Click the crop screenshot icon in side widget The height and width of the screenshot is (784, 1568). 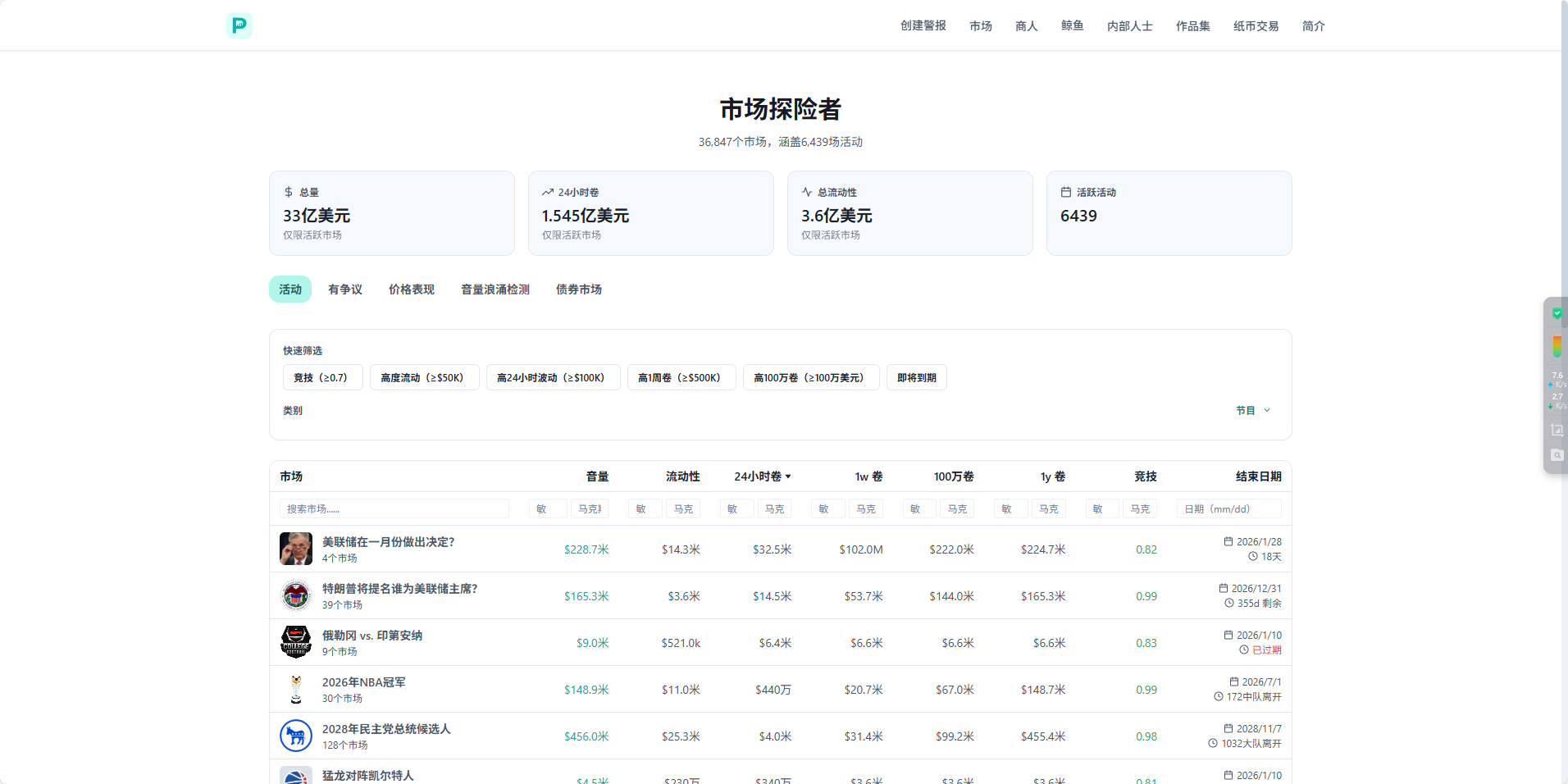click(1557, 430)
